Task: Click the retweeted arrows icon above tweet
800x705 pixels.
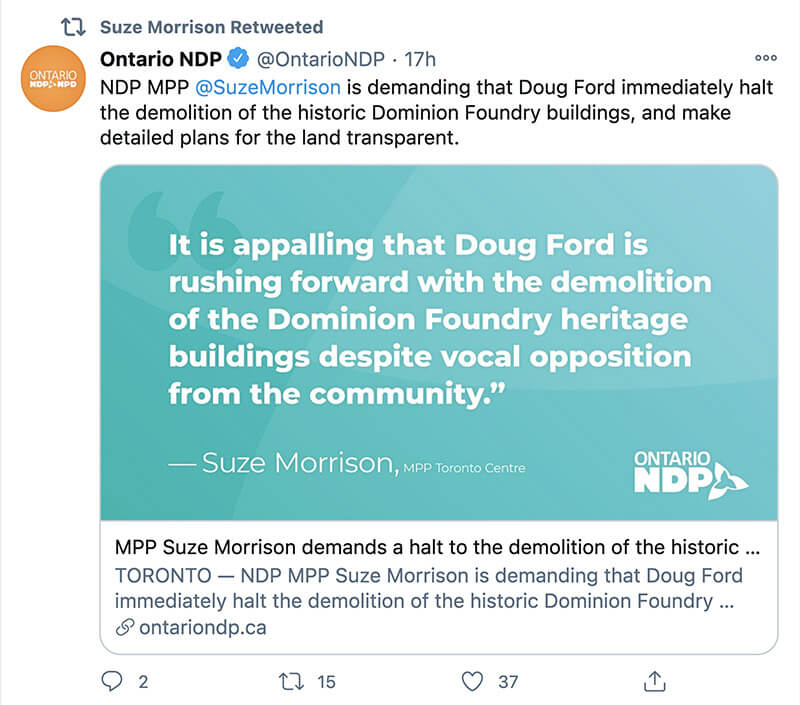Action: click(x=73, y=26)
